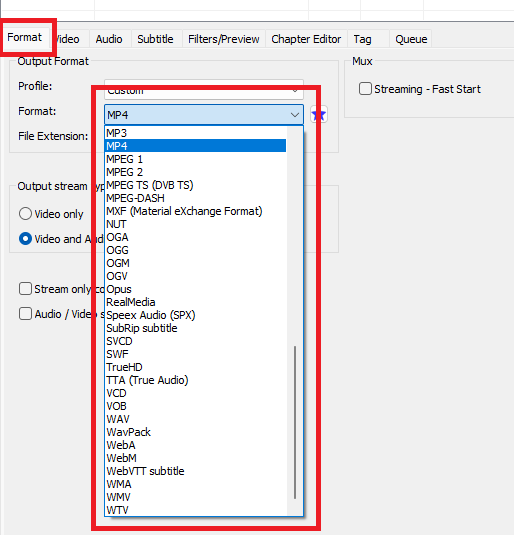This screenshot has width=514, height=535.
Task: Choose OGA from the list
Action: tap(196, 237)
